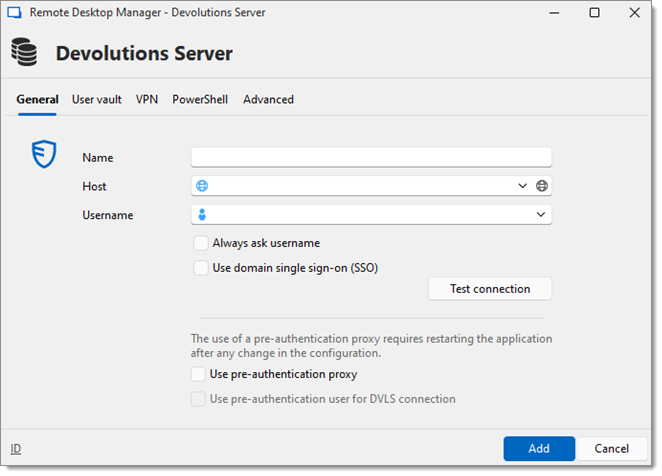Open the VPN tab
The width and height of the screenshot is (662, 476).
click(147, 100)
